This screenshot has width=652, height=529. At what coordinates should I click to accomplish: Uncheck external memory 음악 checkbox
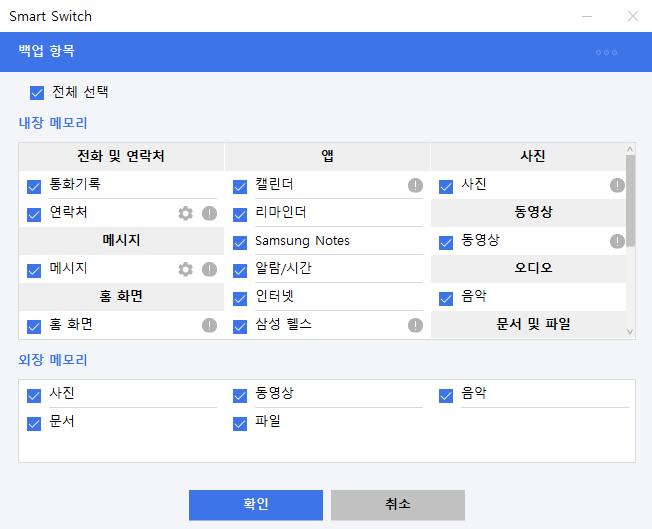click(x=446, y=396)
